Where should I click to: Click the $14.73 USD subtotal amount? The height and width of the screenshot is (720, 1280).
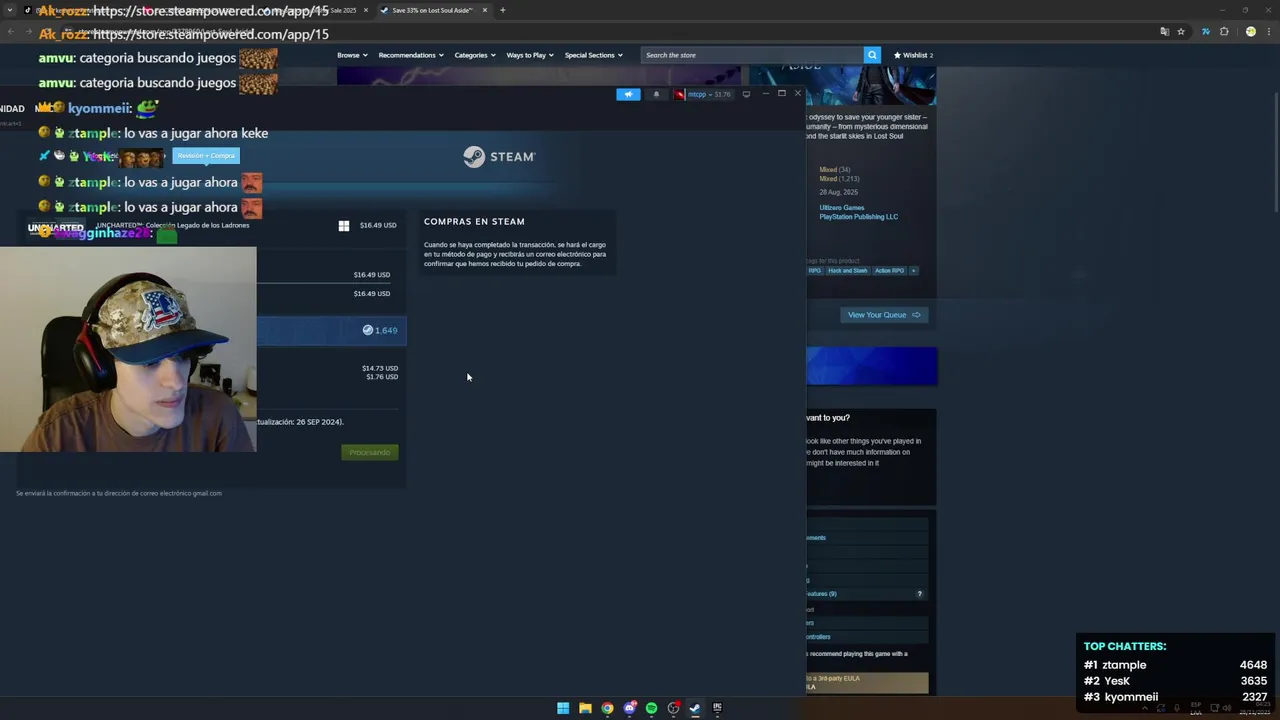click(380, 368)
